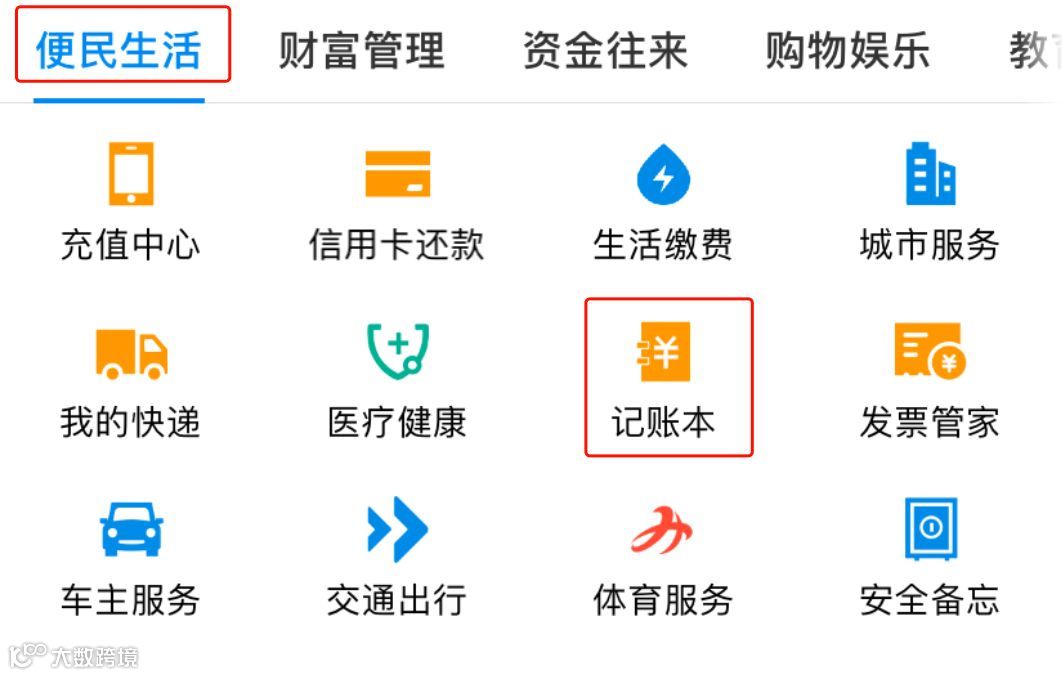Switch to the 财富管理 tab
This screenshot has height=676, width=1062.
(x=361, y=51)
